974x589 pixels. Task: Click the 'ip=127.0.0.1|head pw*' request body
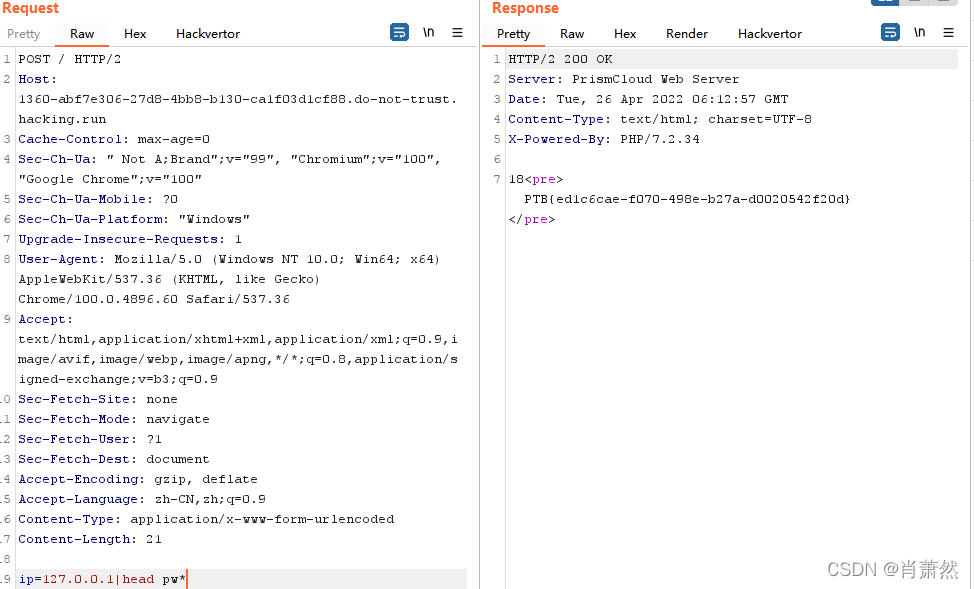point(102,579)
